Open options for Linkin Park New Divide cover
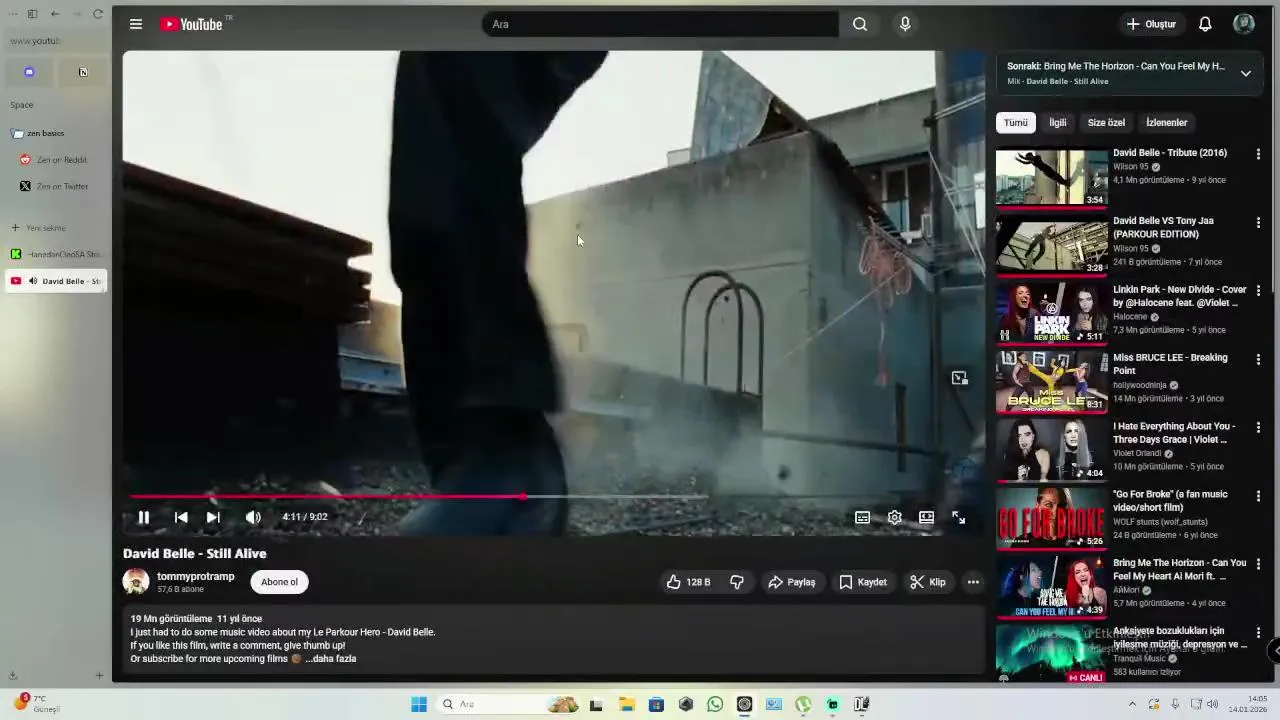This screenshot has height=720, width=1280. click(1258, 291)
